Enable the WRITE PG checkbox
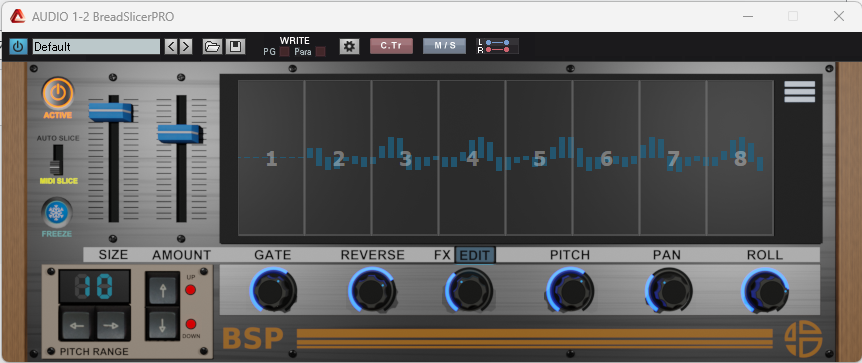 point(284,52)
